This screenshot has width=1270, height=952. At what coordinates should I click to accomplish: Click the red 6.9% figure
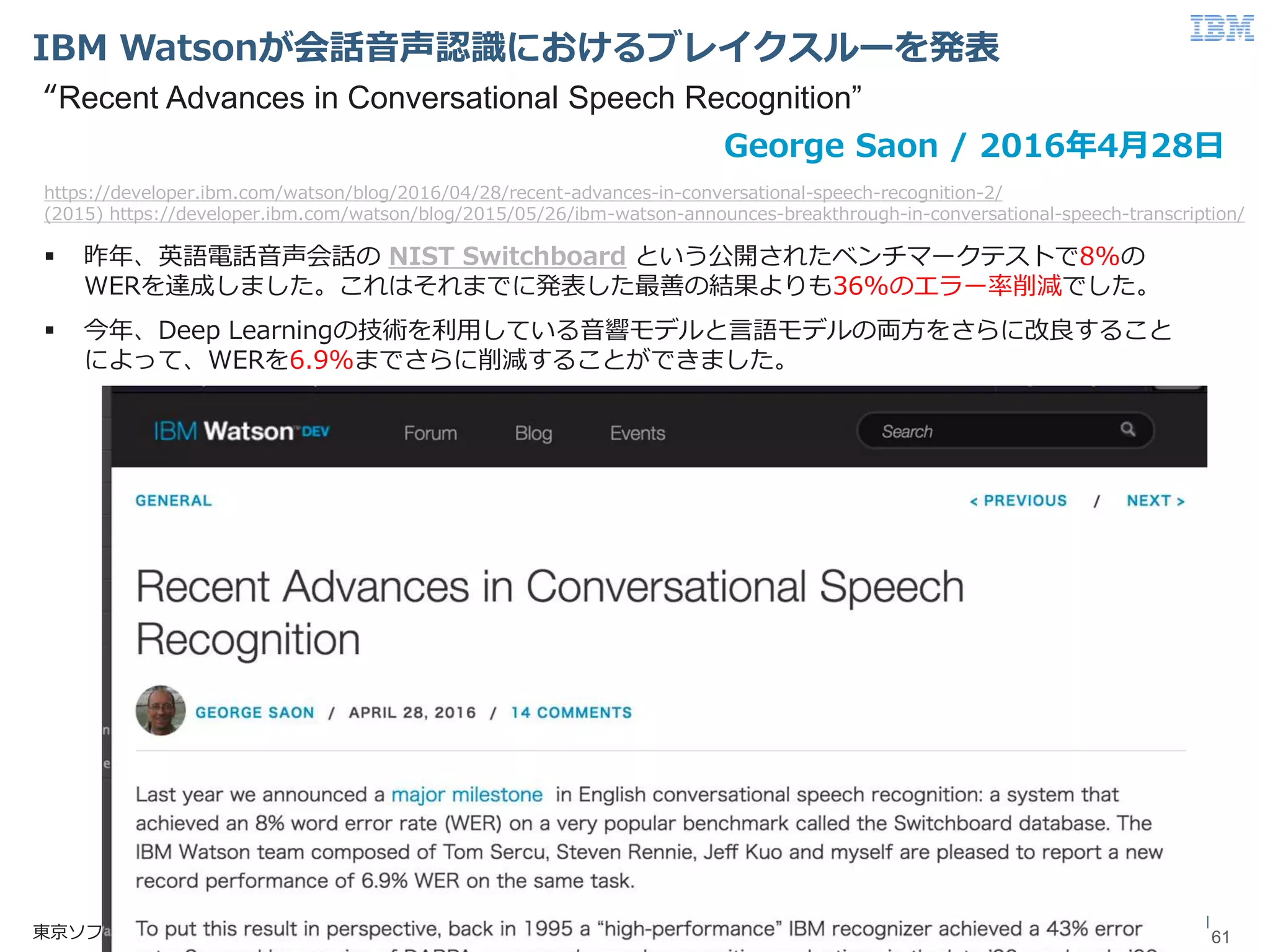pyautogui.click(x=321, y=359)
